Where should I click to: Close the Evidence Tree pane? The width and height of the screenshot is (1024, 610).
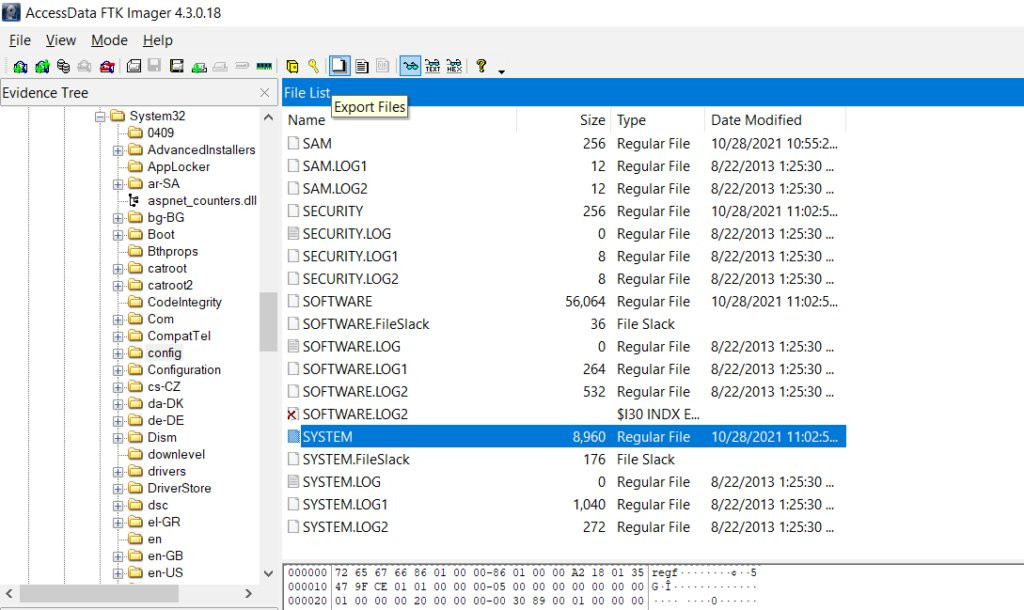coord(264,93)
